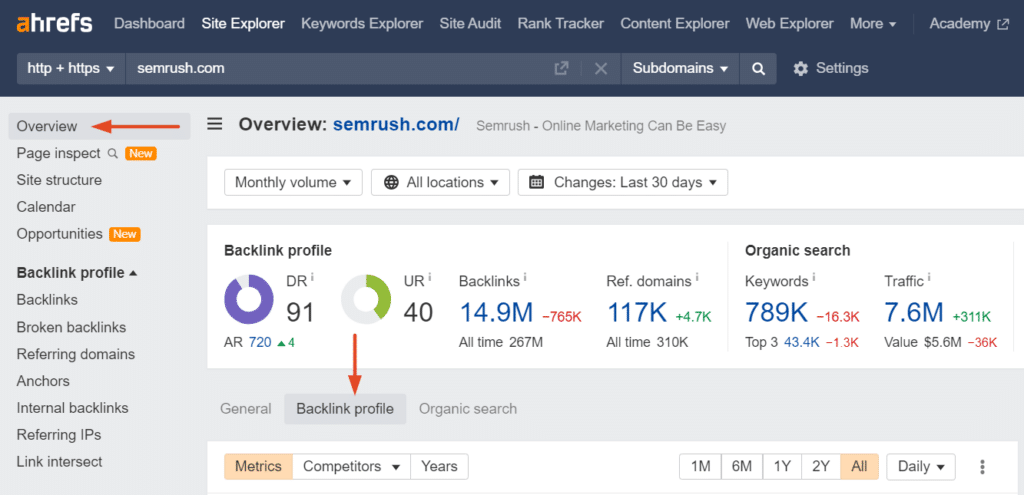The width and height of the screenshot is (1024, 495).
Task: Click Traffic info icon
Action: click(x=929, y=278)
